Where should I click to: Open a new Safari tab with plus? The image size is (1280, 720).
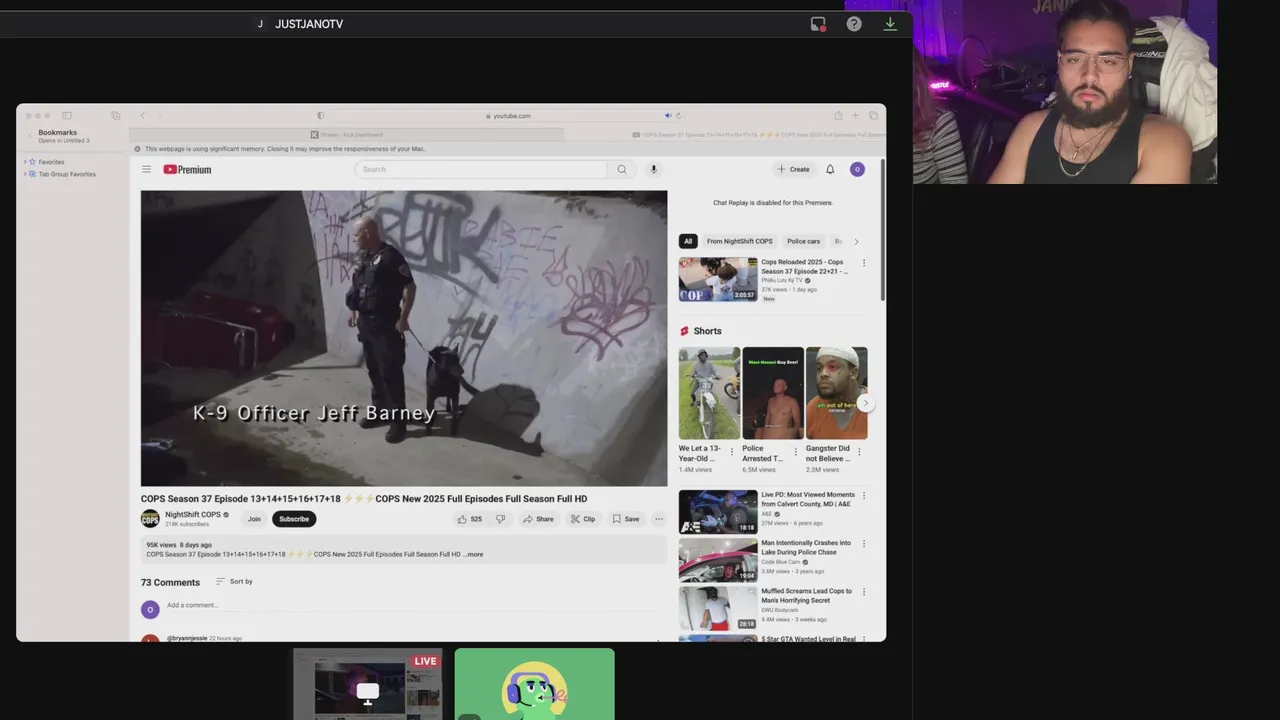(x=855, y=115)
